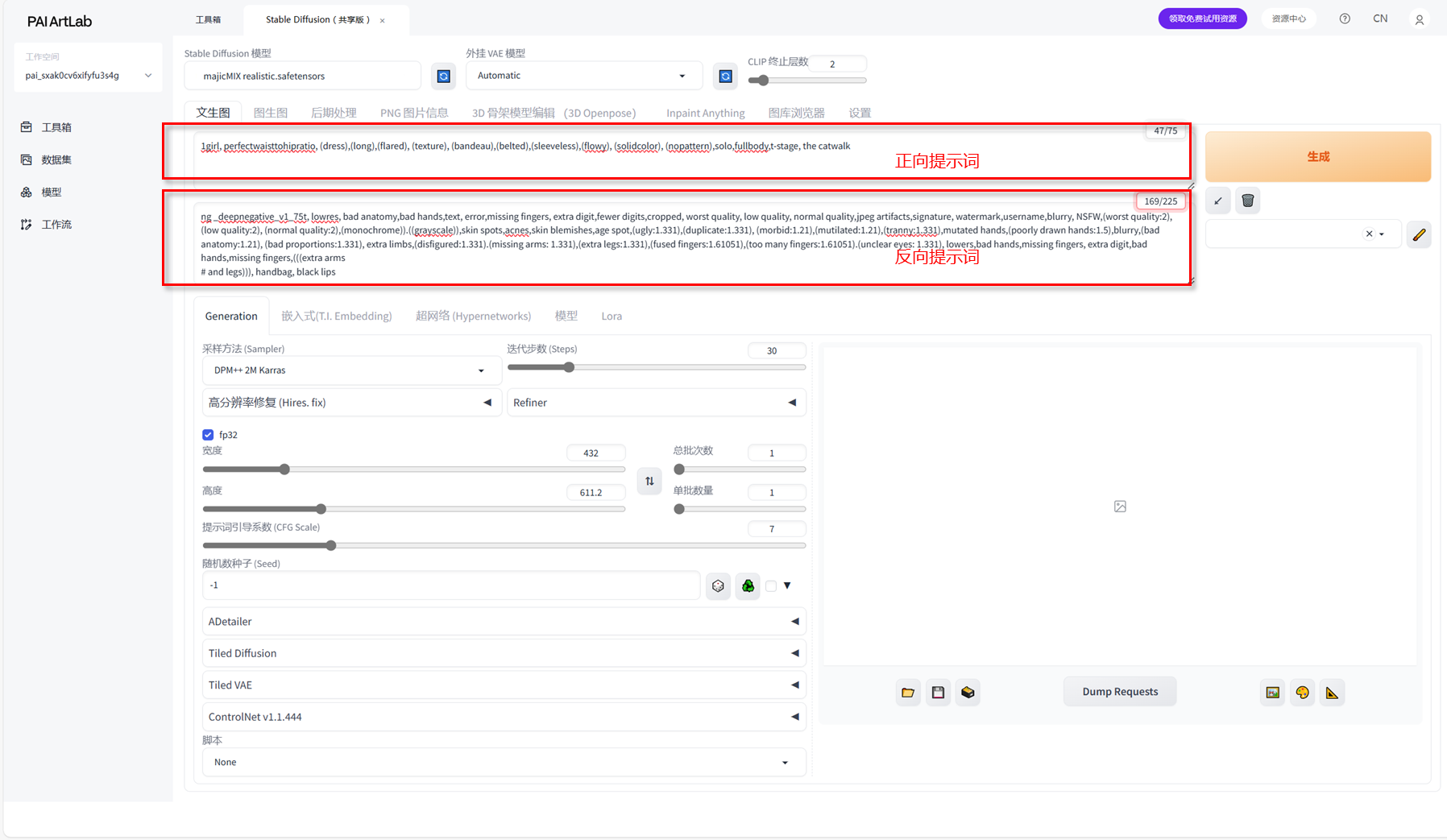The image size is (1447, 840).
Task: Open the PNG 图片信息 tab
Action: (x=414, y=113)
